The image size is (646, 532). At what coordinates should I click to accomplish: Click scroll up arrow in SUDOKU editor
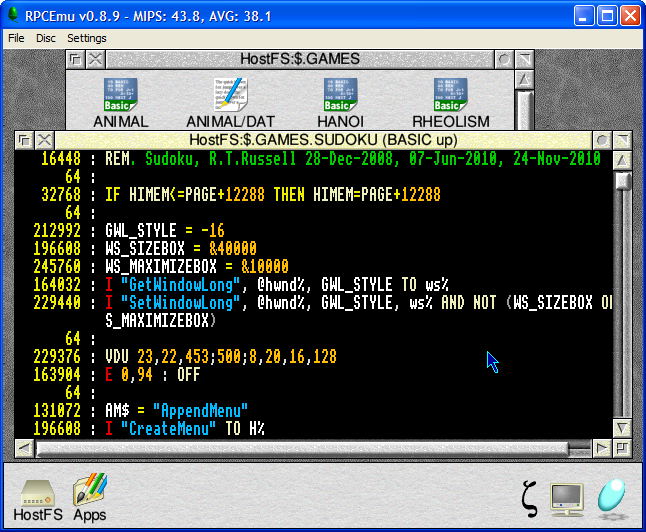pos(622,160)
